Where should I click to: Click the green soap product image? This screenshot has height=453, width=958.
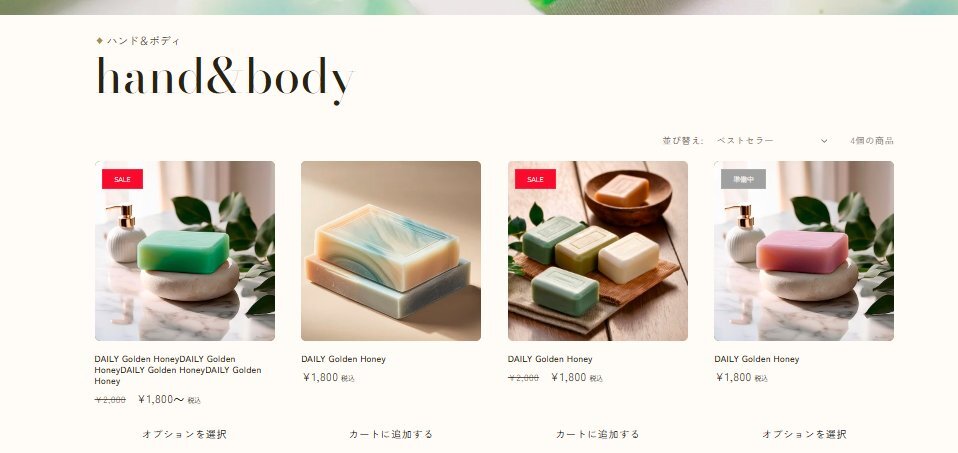(185, 251)
